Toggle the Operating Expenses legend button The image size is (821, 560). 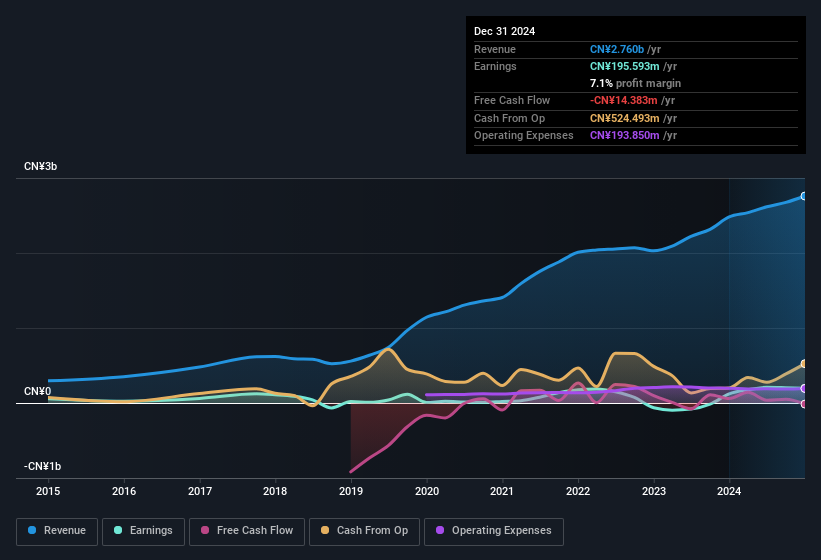(494, 531)
